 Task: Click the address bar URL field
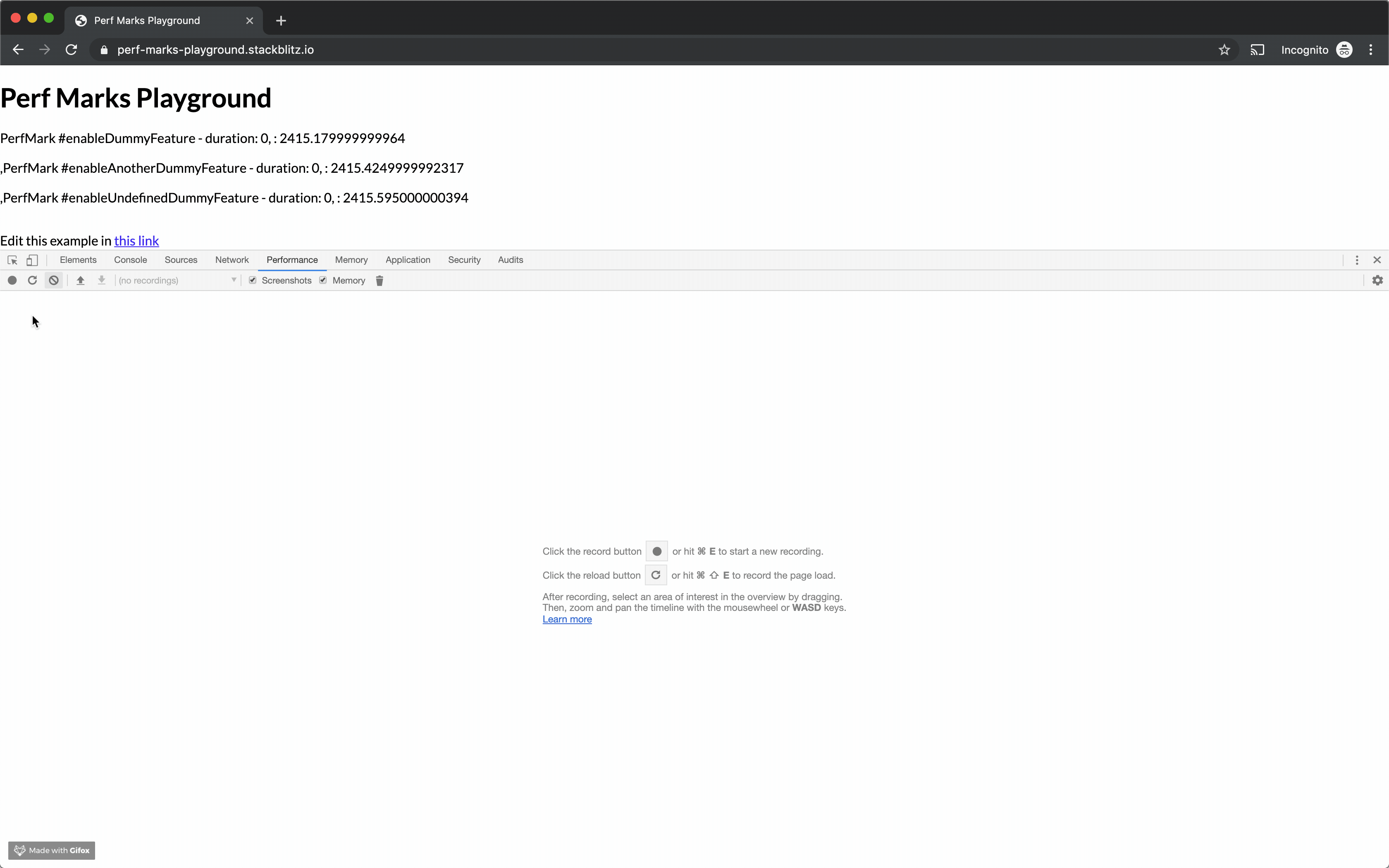coord(215,50)
